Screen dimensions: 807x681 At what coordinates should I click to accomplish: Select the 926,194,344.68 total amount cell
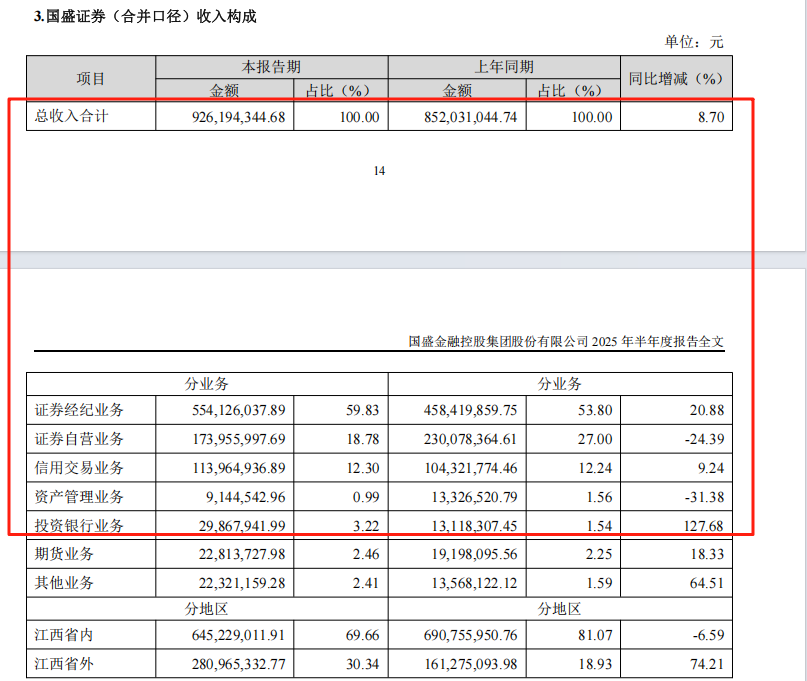coord(238,117)
